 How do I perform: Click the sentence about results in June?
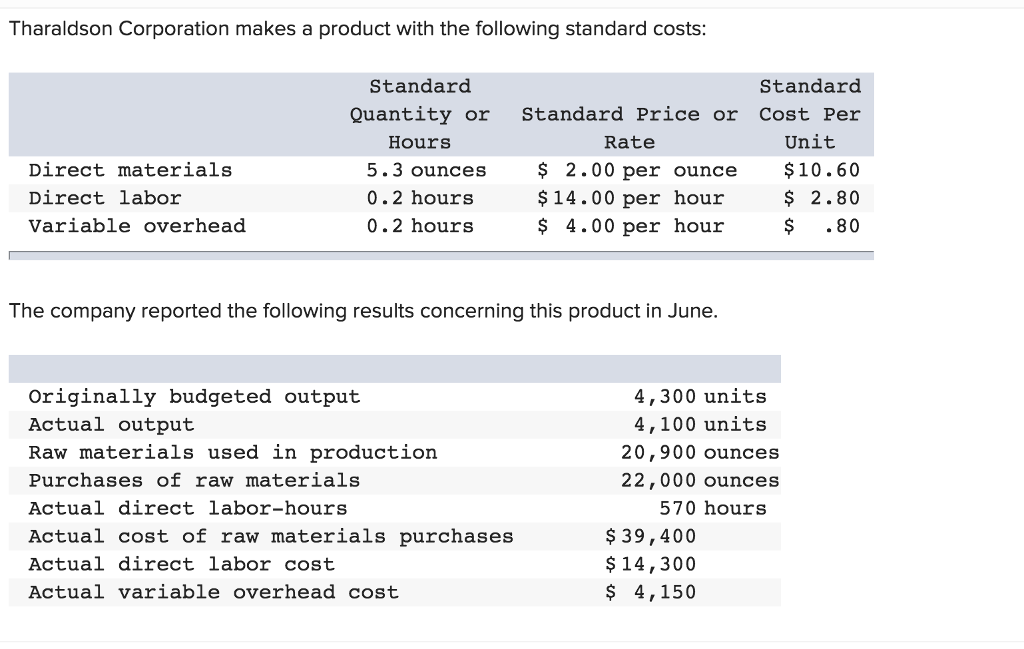point(363,311)
